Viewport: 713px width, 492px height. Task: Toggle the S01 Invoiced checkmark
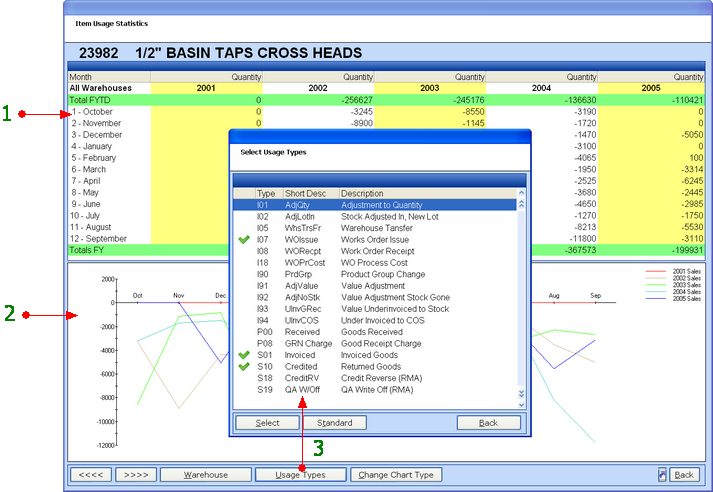(244, 355)
